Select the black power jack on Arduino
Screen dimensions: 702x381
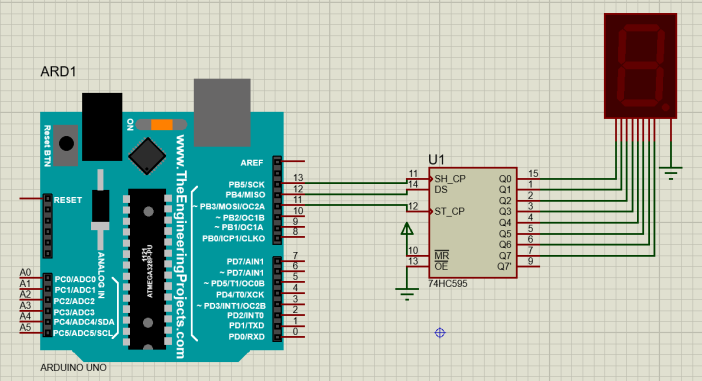102,127
